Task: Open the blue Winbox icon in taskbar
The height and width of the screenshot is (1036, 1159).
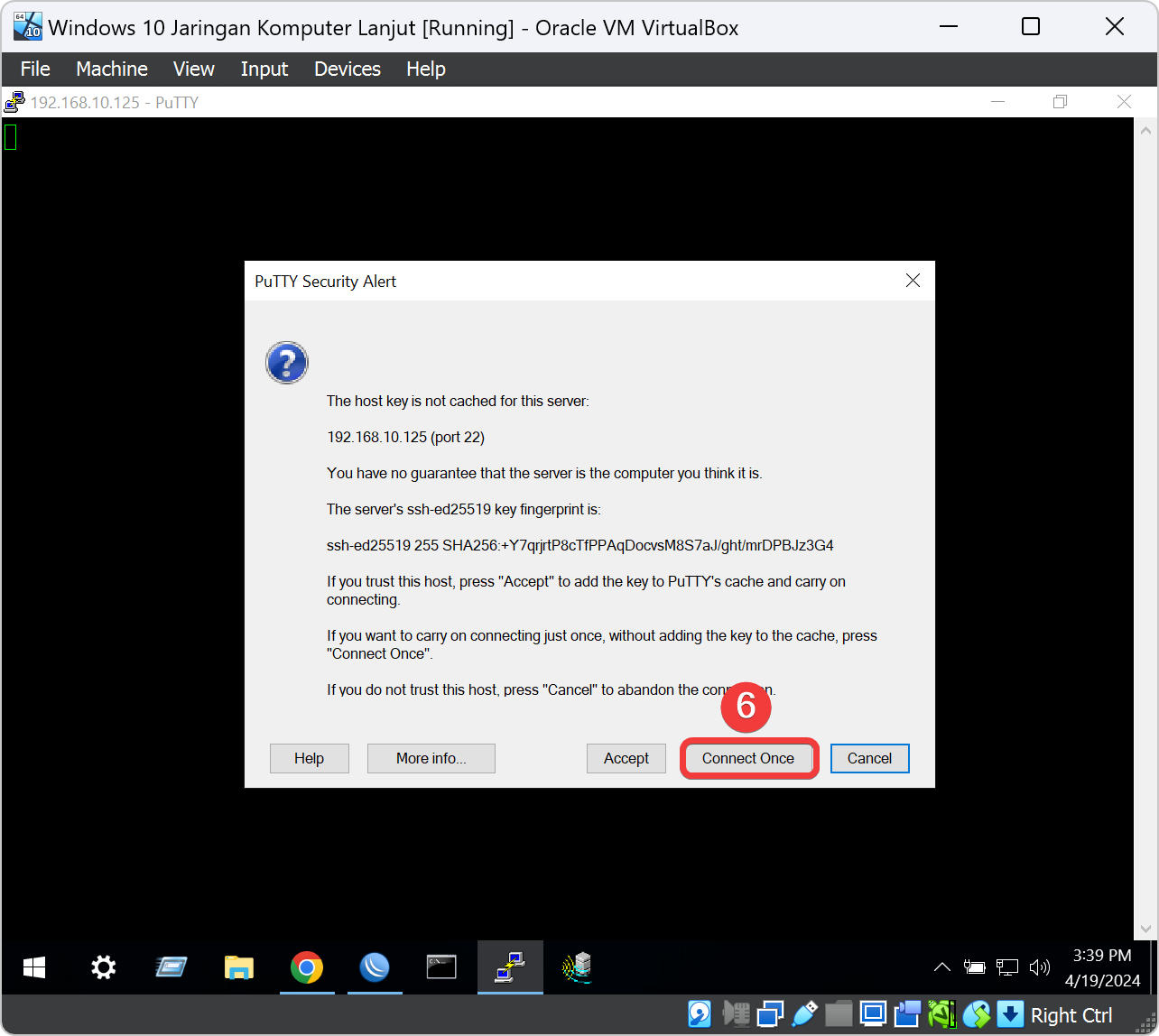Action: [375, 968]
